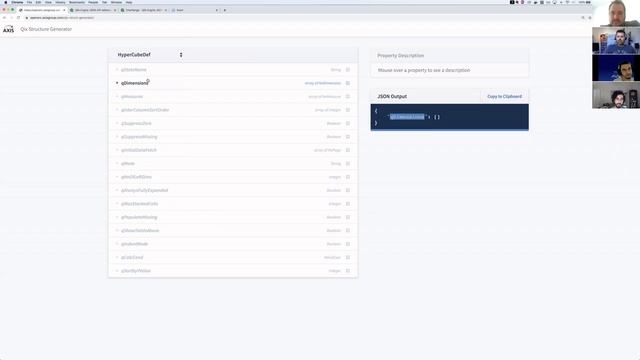Click the browser reload icon
Image resolution: width=640 pixels, height=360 pixels.
click(x=18, y=18)
